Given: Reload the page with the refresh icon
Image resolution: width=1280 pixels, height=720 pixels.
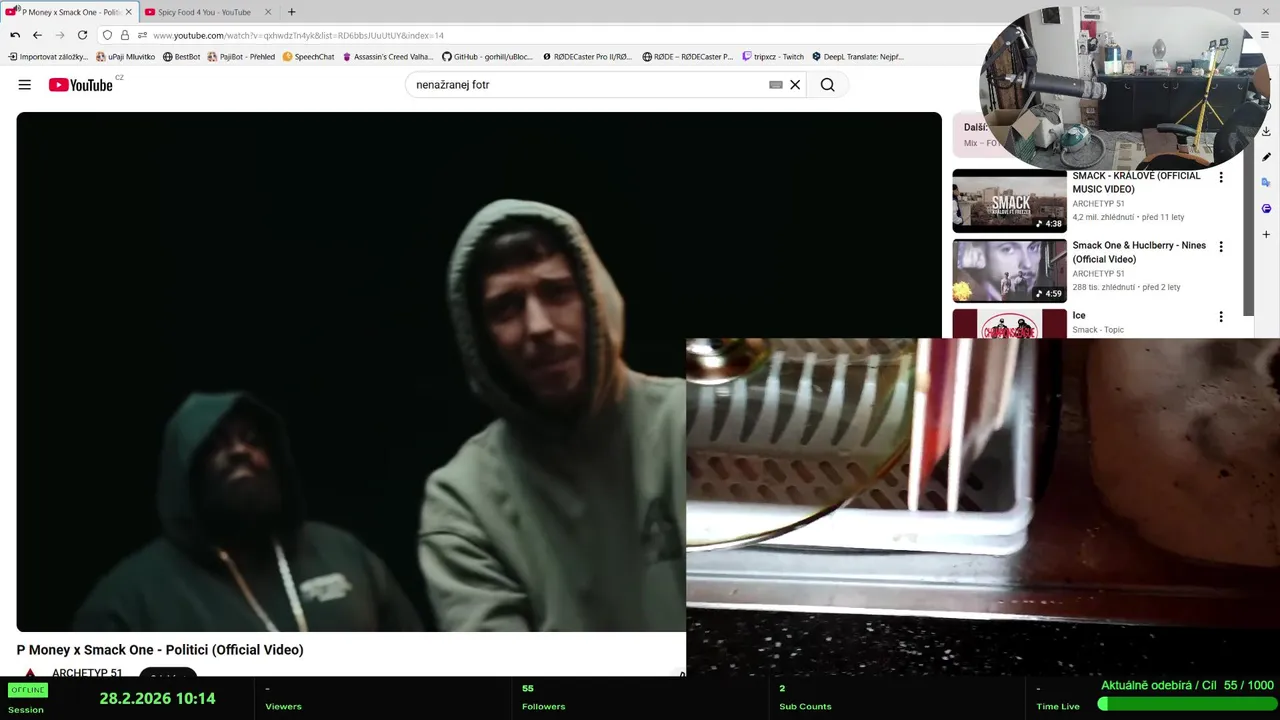Looking at the screenshot, I should (x=82, y=35).
